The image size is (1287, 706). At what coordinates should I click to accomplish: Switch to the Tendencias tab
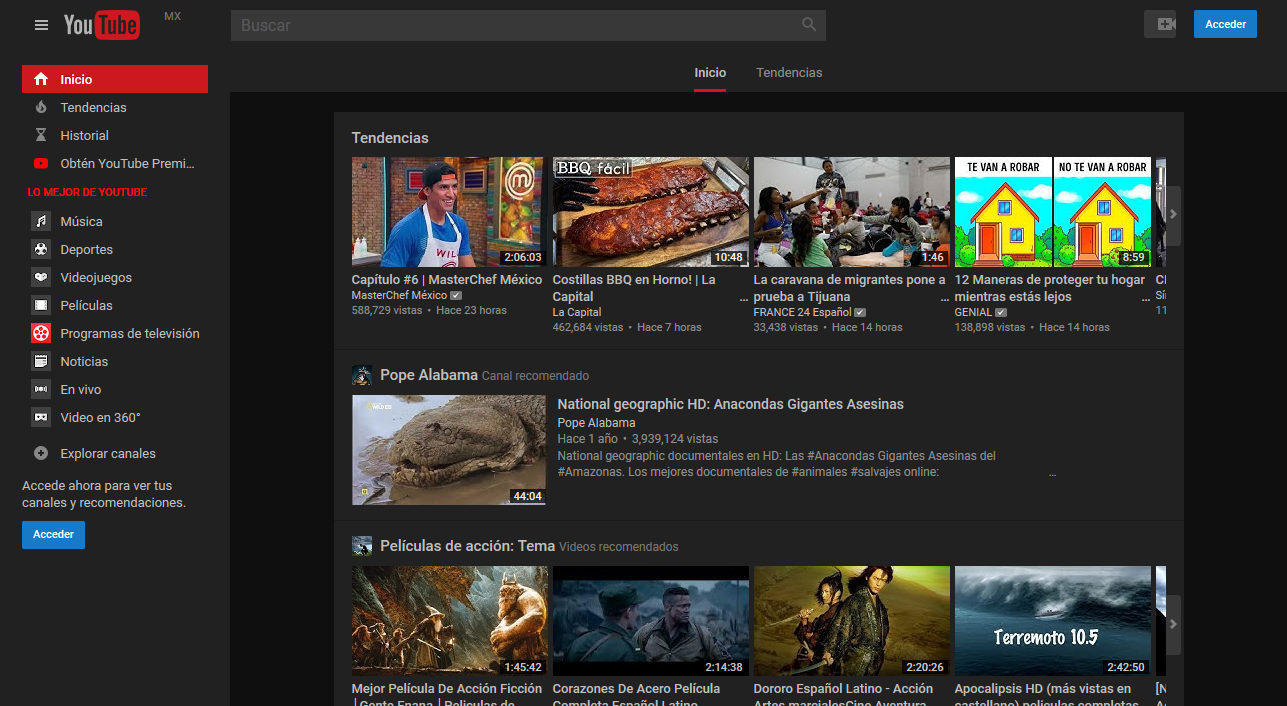coord(789,72)
